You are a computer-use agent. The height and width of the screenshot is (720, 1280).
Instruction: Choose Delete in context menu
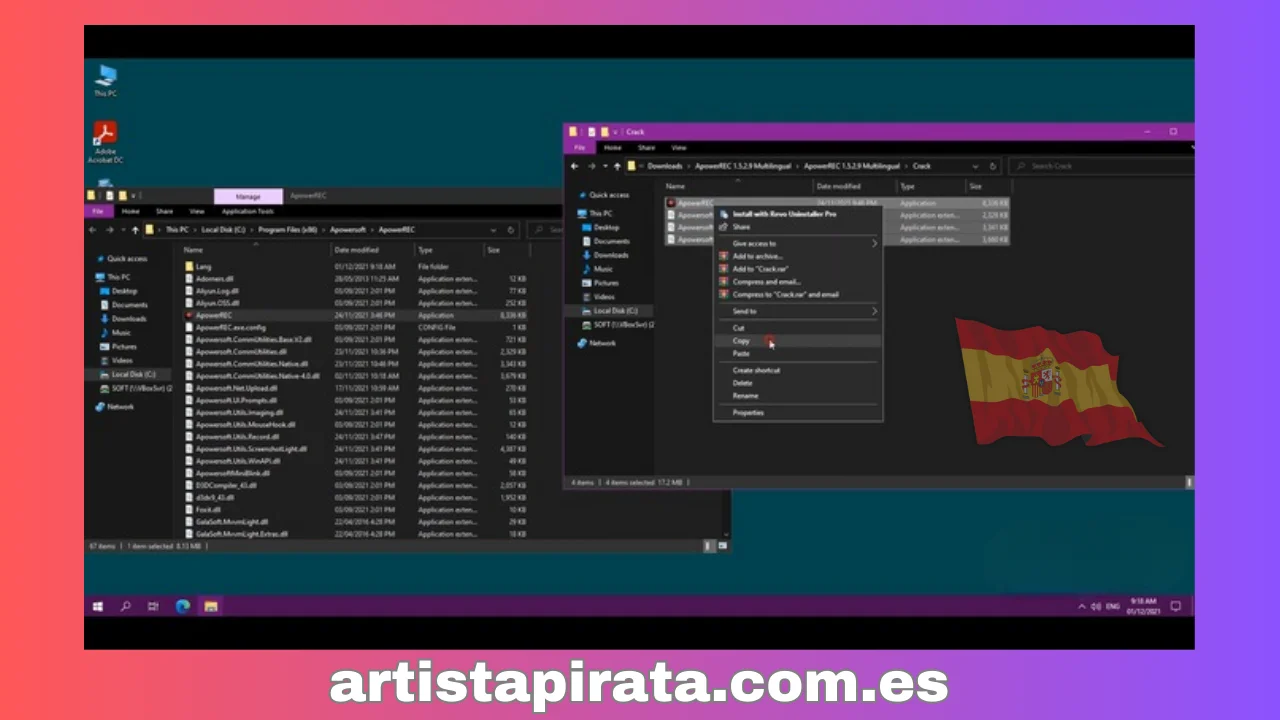pos(798,383)
